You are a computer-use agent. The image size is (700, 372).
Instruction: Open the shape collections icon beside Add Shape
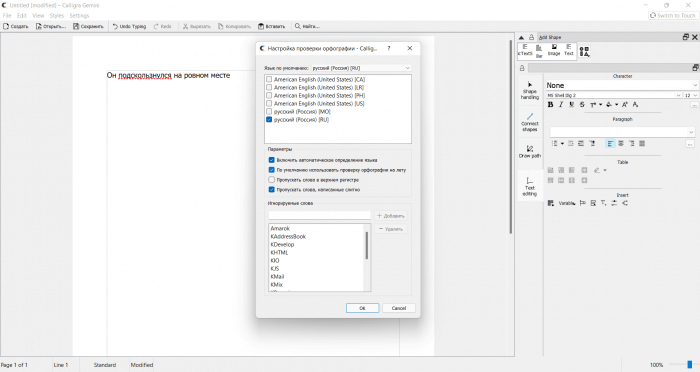pyautogui.click(x=584, y=52)
